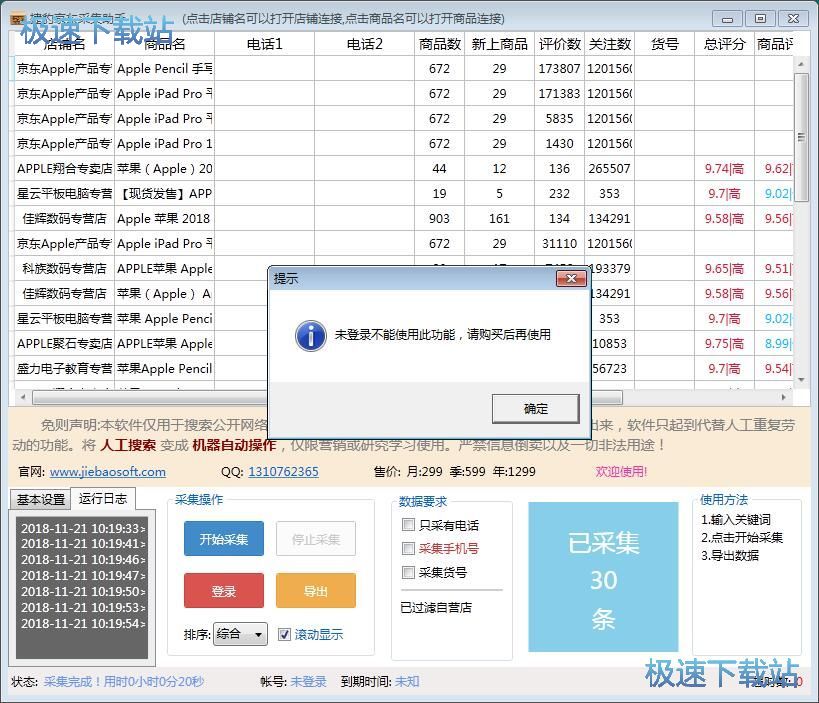Click the 电话2 column header
Screen dimensions: 819x703
[365, 44]
